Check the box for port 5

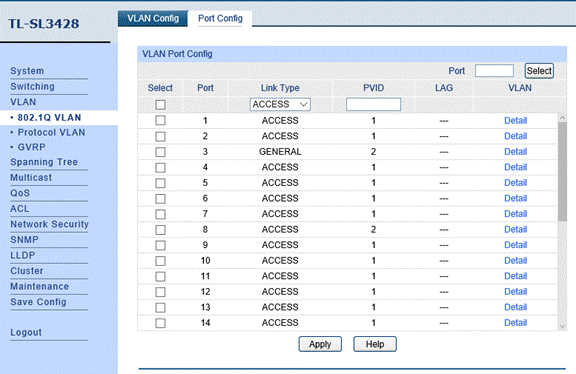click(x=160, y=183)
